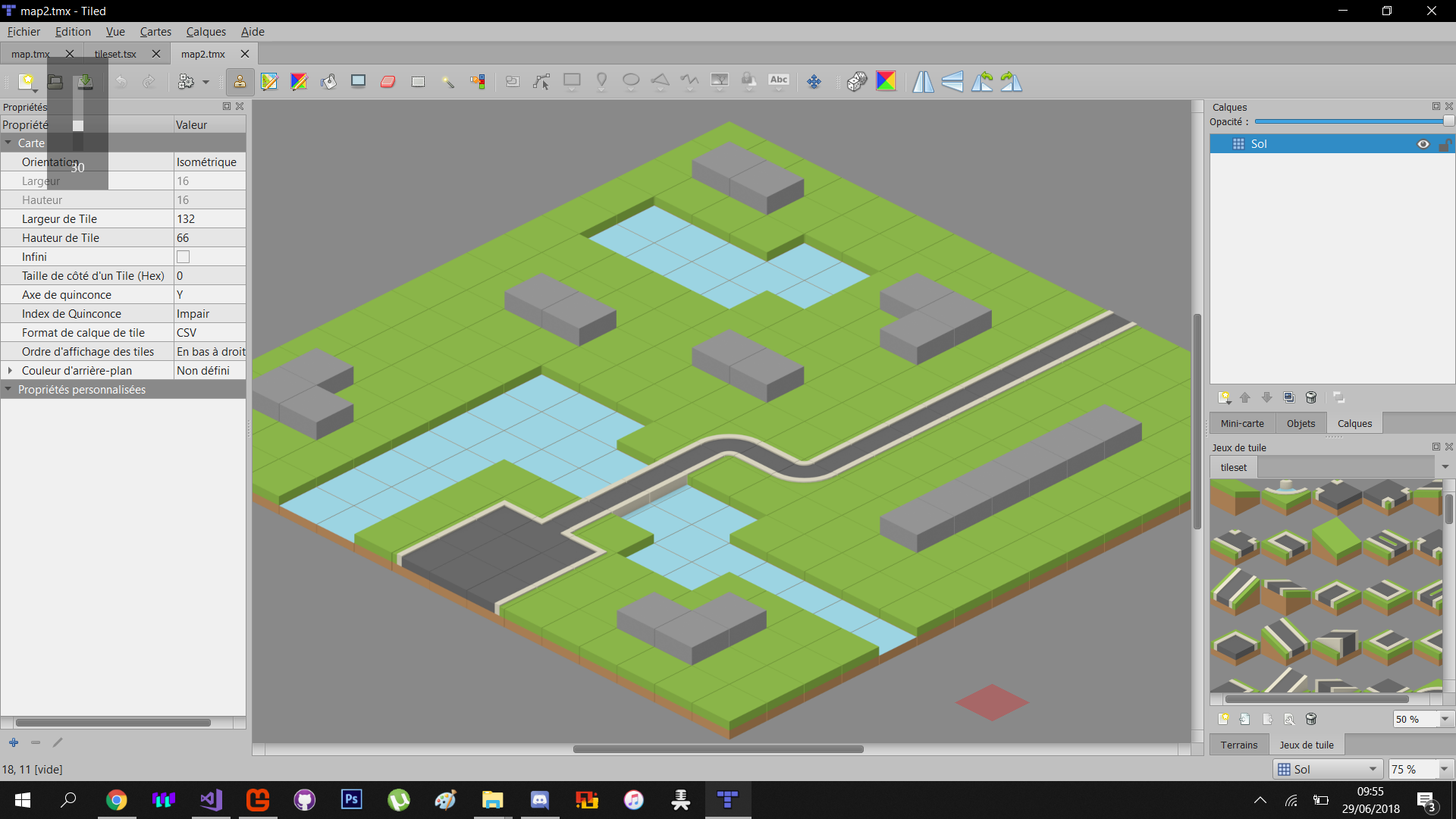Switch to the Mini-carte tab
Screen dimensions: 1456x819
[x=1242, y=424]
